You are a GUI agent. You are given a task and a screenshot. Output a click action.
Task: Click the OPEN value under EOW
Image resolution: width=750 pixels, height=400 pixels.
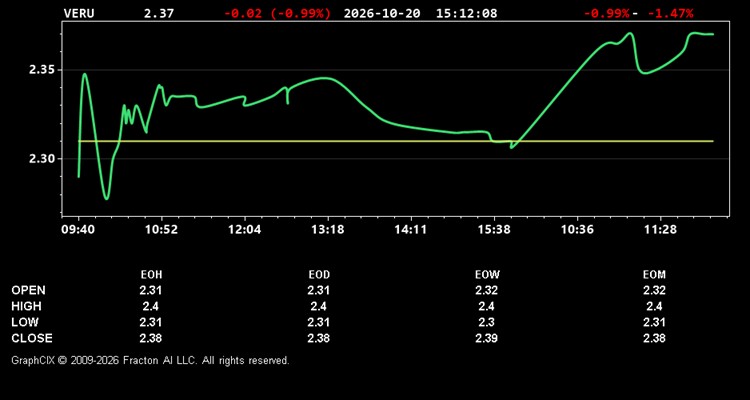click(487, 290)
